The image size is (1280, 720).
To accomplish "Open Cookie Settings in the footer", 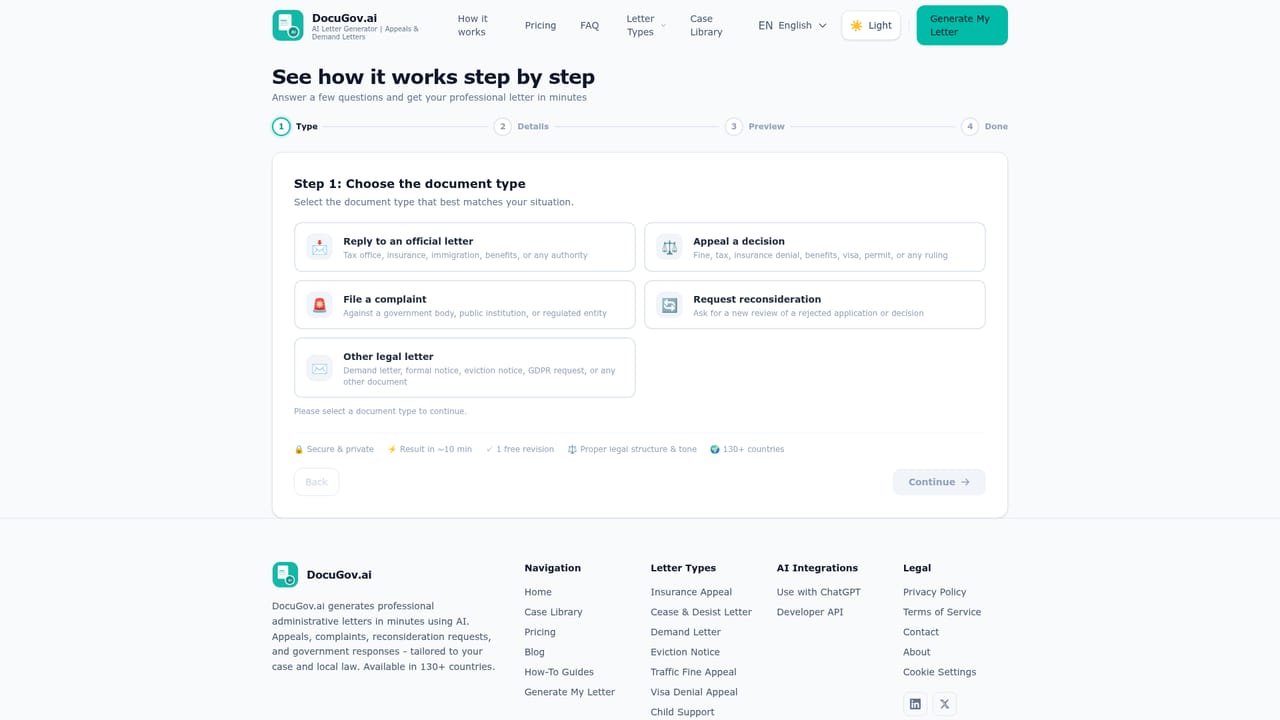I will [940, 672].
